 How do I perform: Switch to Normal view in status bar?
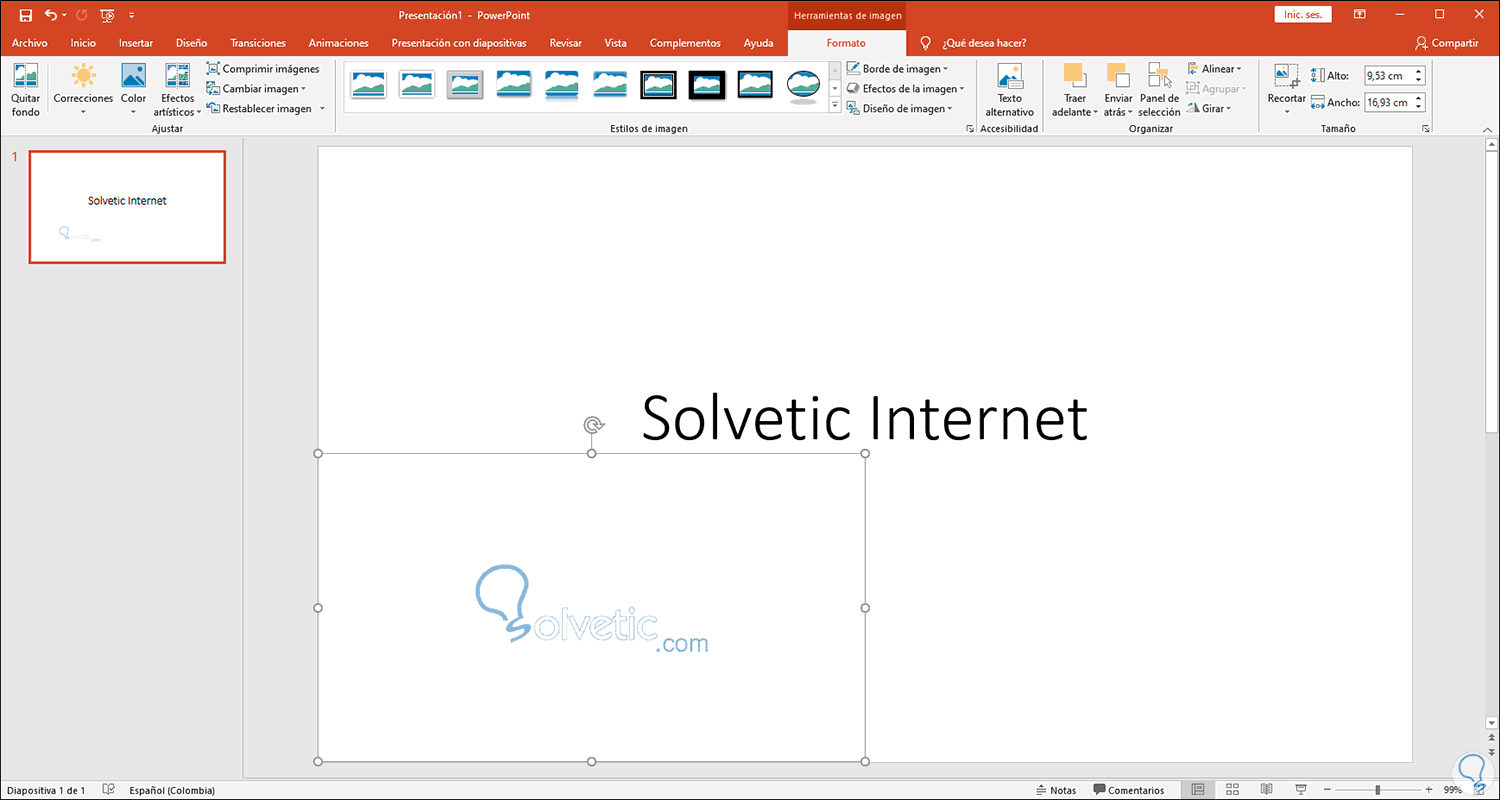(x=1198, y=790)
